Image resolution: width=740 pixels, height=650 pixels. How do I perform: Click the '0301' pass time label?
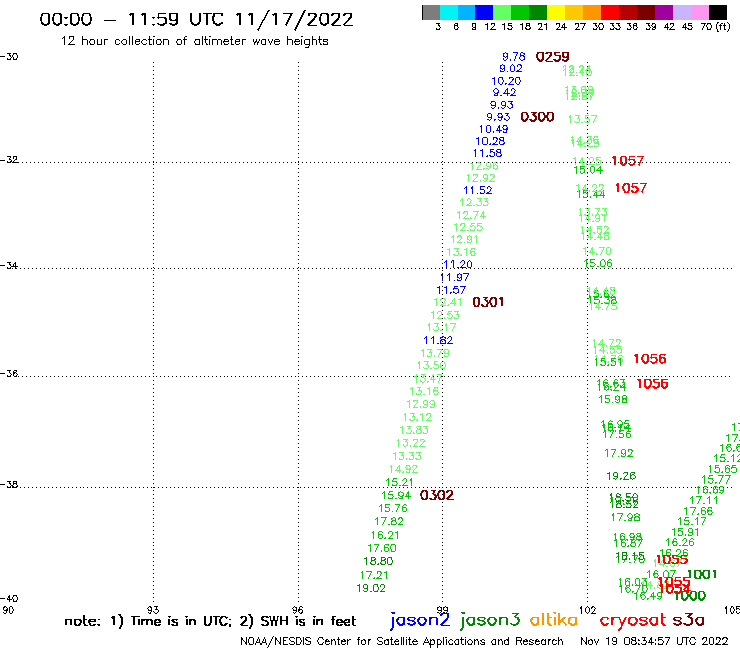[488, 302]
